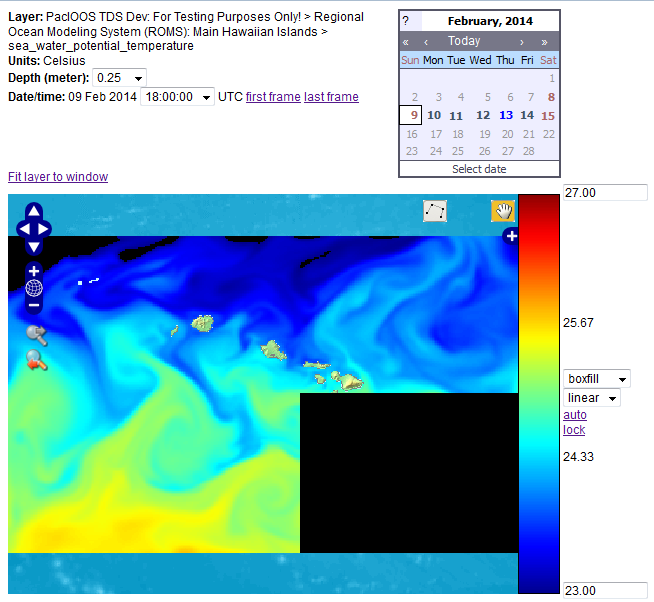Click the 27.00 maximum scale input field

pos(605,193)
